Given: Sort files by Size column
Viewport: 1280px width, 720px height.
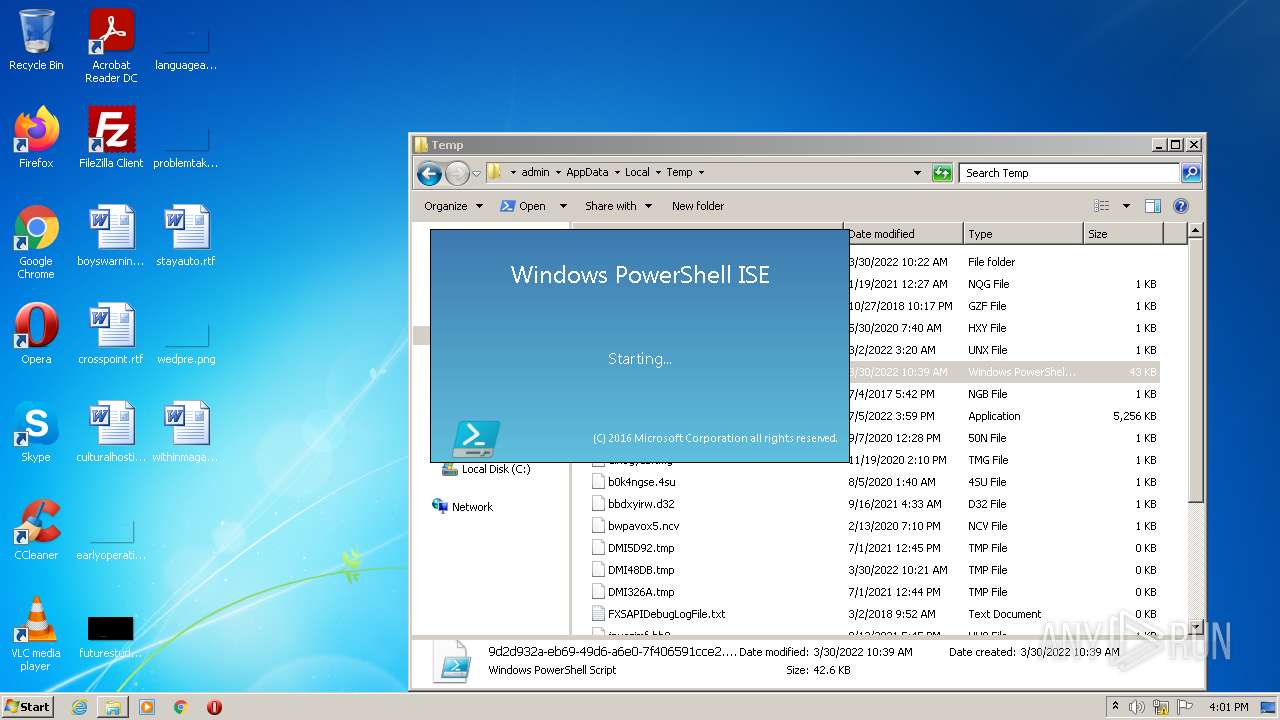Looking at the screenshot, I should point(1123,234).
